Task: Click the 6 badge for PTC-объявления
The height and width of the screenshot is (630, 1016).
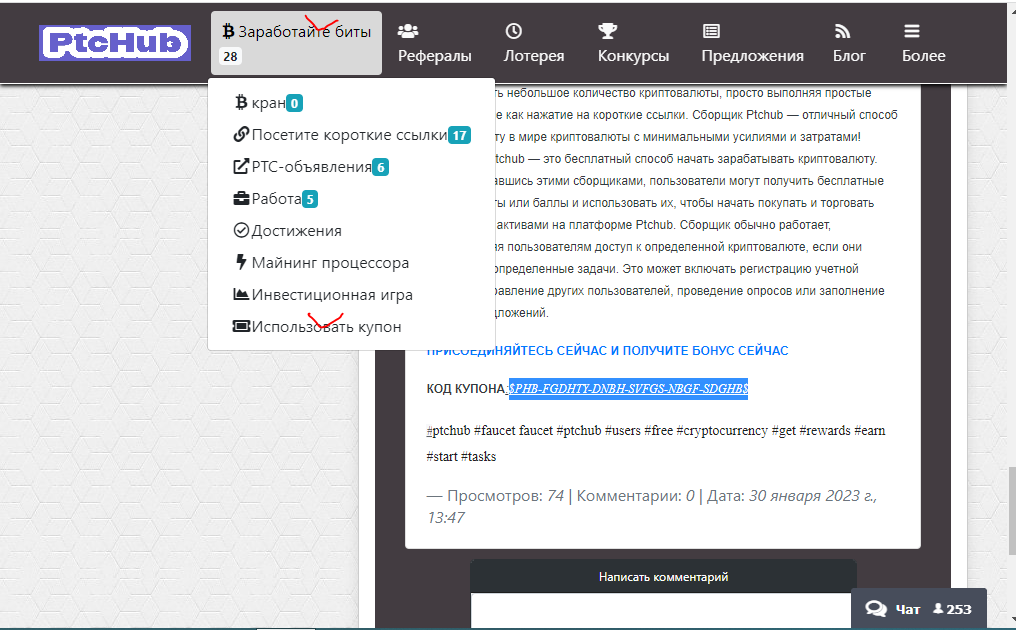Action: point(380,167)
